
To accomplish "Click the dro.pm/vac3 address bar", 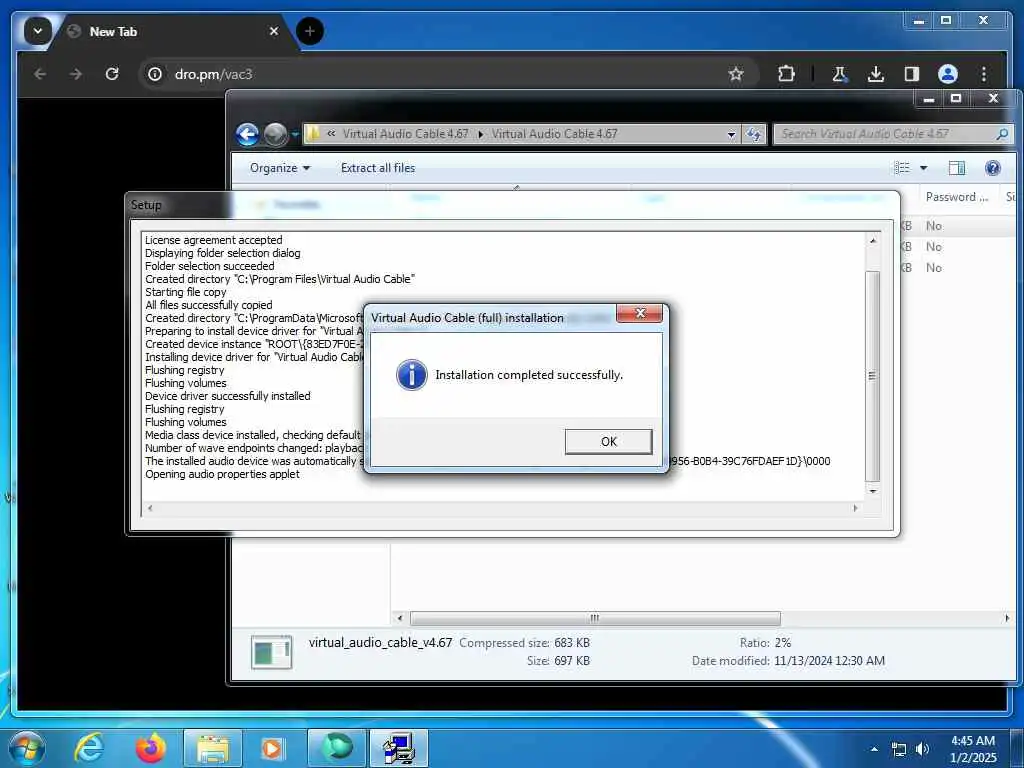I will pyautogui.click(x=447, y=74).
